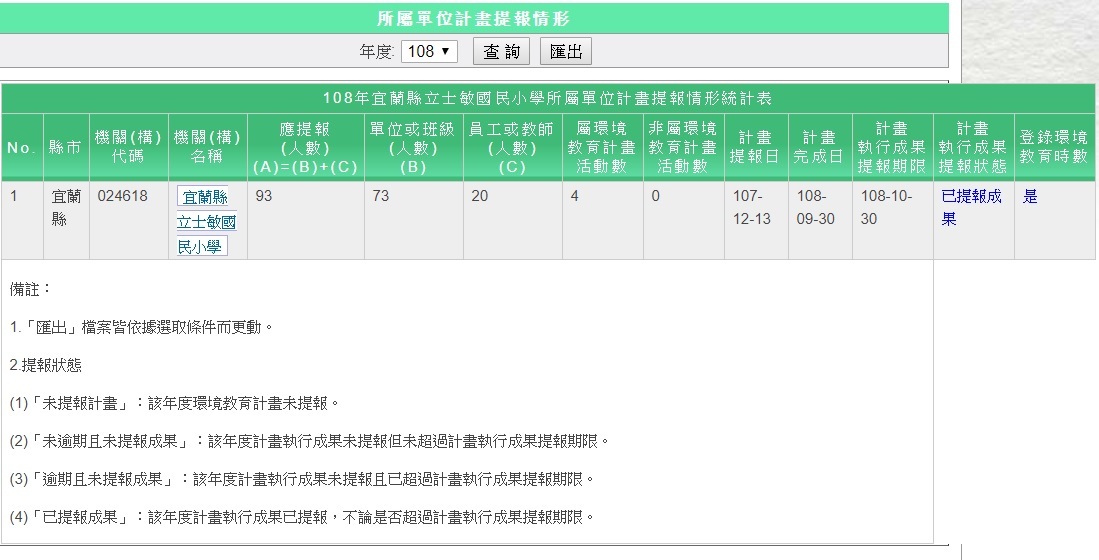Select the 機關(構)名稱 column header

[207, 147]
